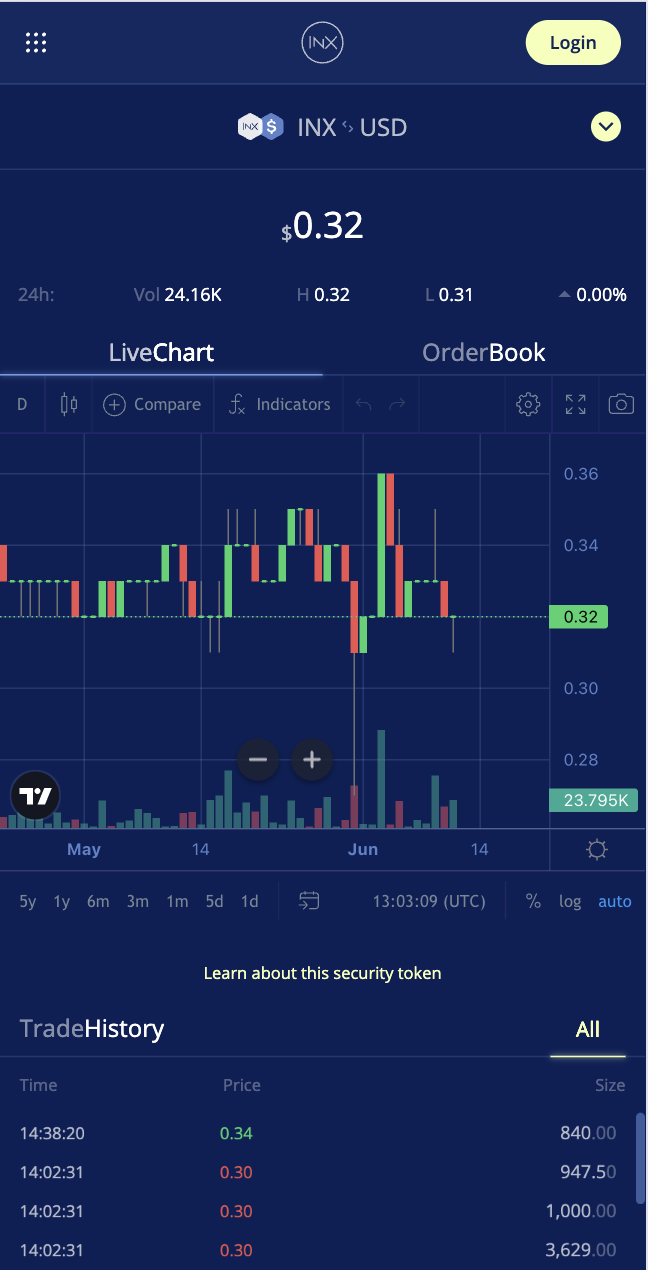Click the INX logo in the header
This screenshot has width=648, height=1270.
click(322, 42)
